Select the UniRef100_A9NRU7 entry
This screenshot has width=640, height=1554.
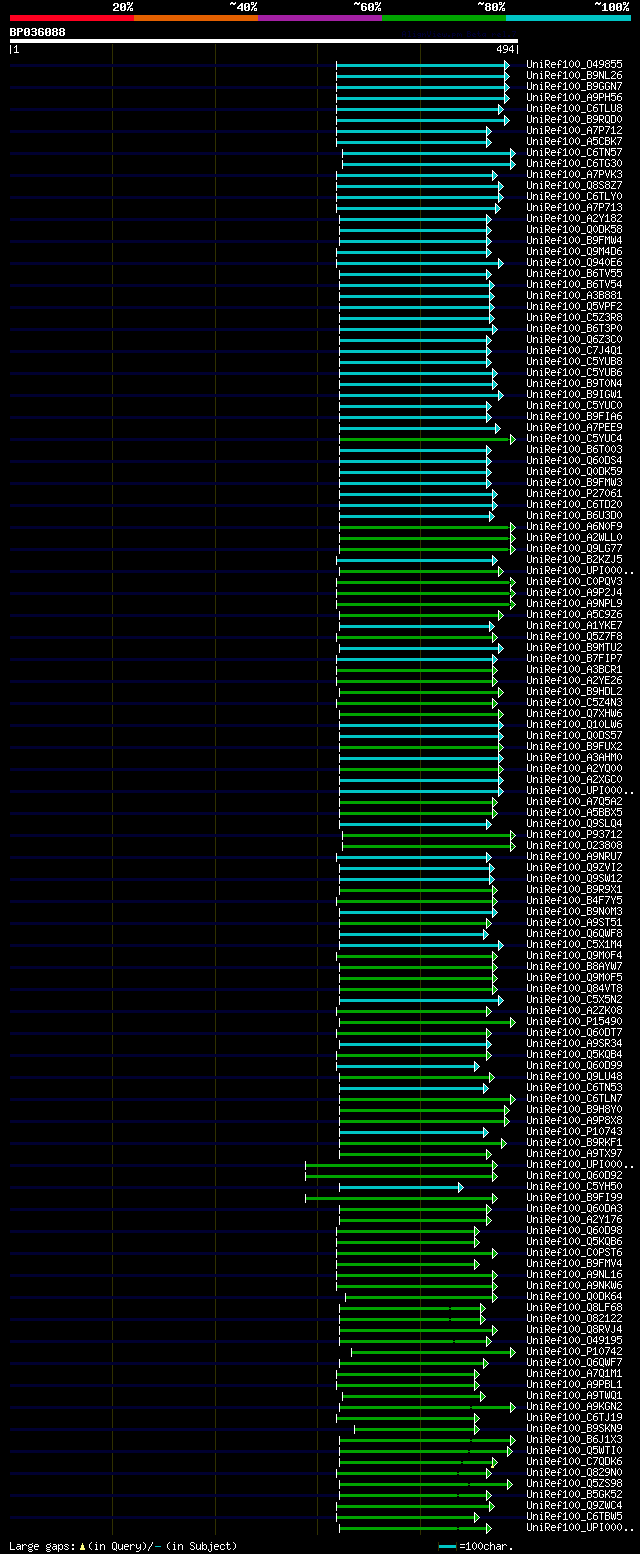[x=575, y=856]
